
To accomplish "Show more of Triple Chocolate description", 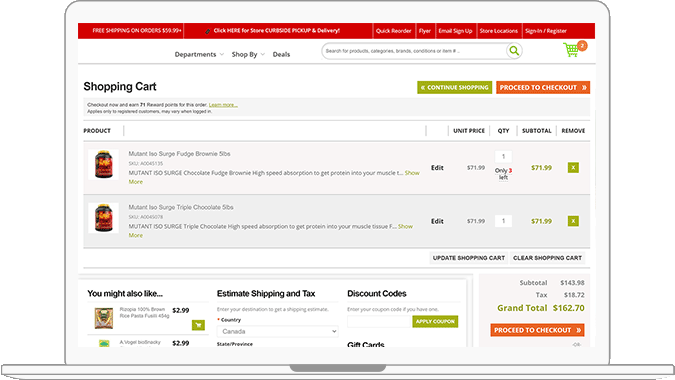I will [x=405, y=226].
